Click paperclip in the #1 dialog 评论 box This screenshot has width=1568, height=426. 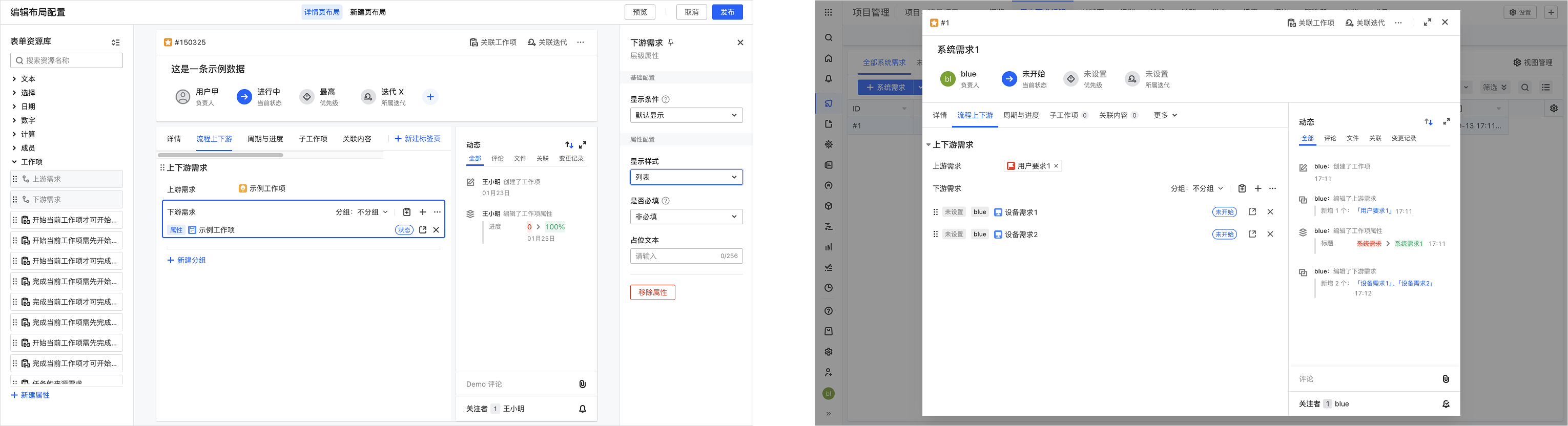click(1446, 379)
